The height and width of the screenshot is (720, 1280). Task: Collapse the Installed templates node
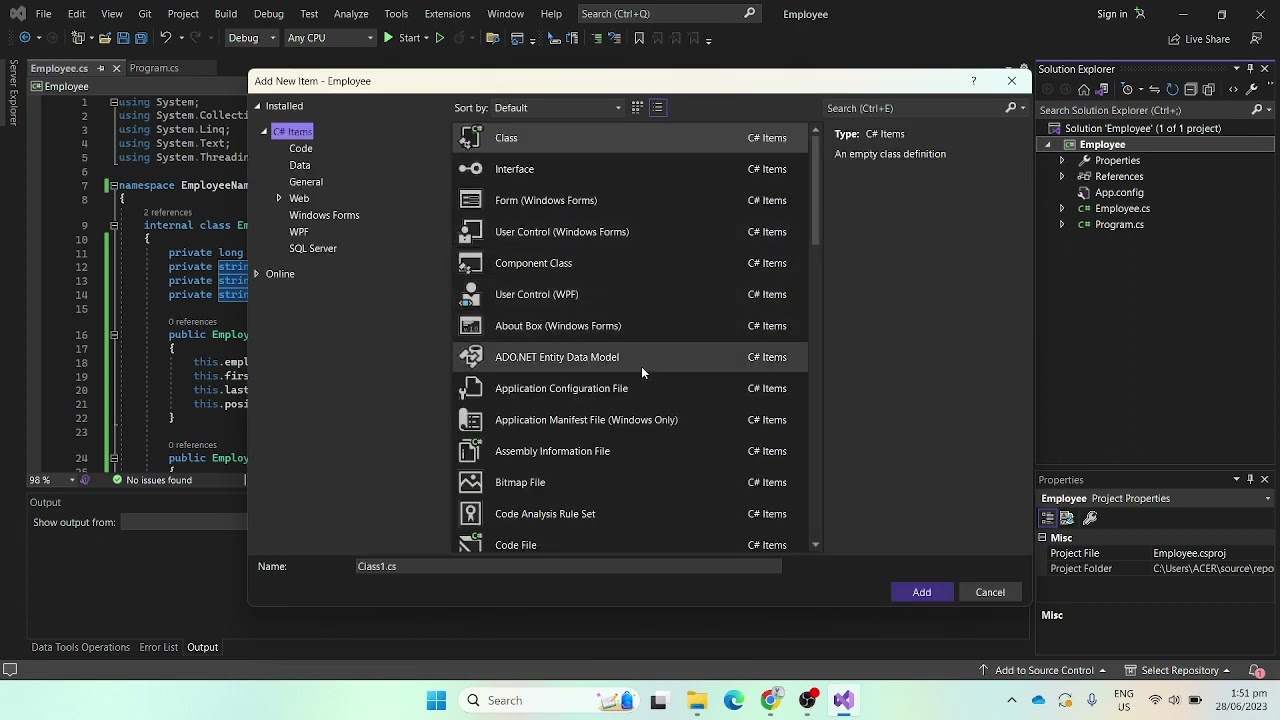click(257, 106)
